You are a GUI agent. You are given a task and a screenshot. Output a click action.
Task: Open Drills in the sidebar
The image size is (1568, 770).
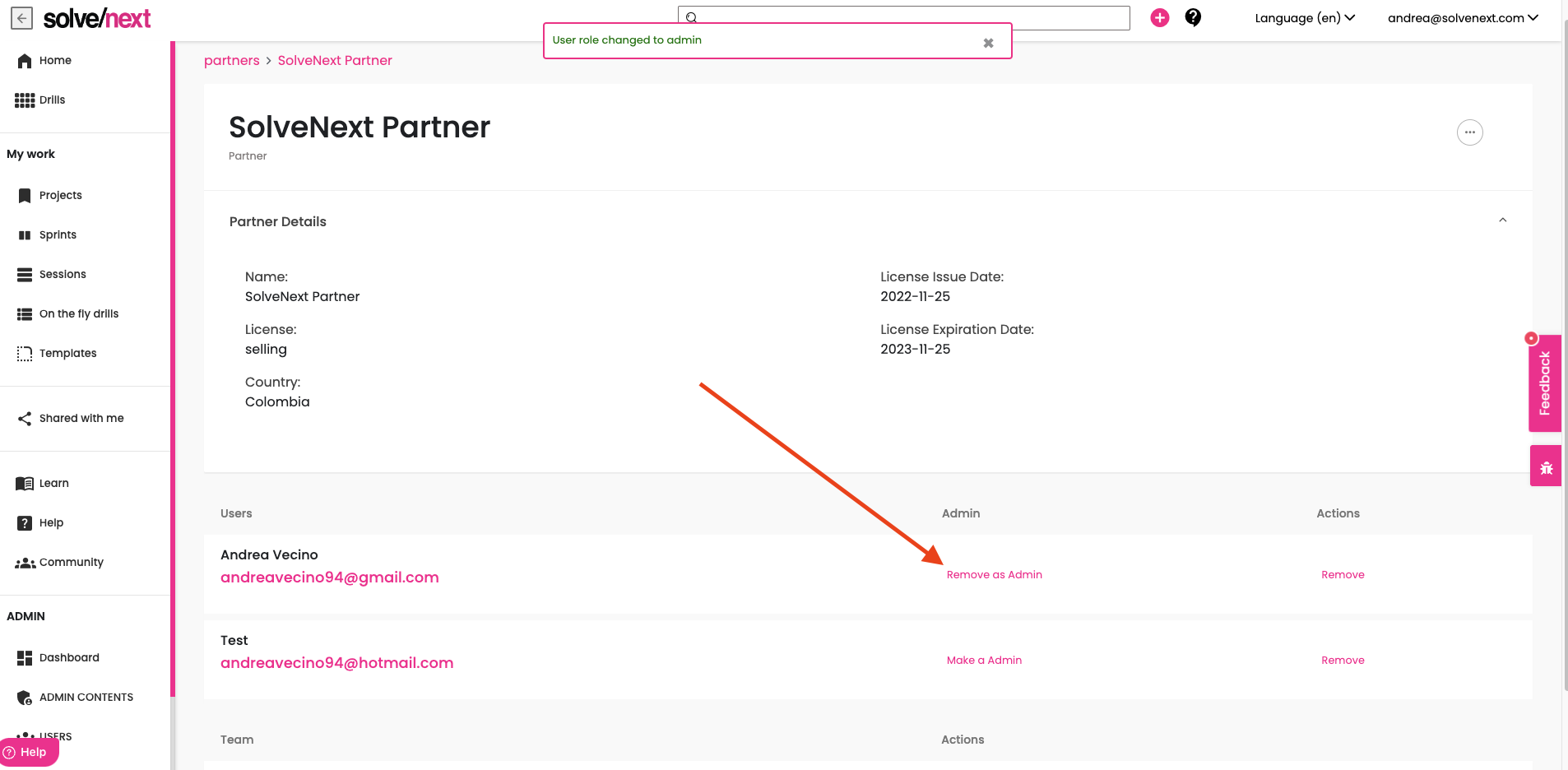[x=52, y=100]
